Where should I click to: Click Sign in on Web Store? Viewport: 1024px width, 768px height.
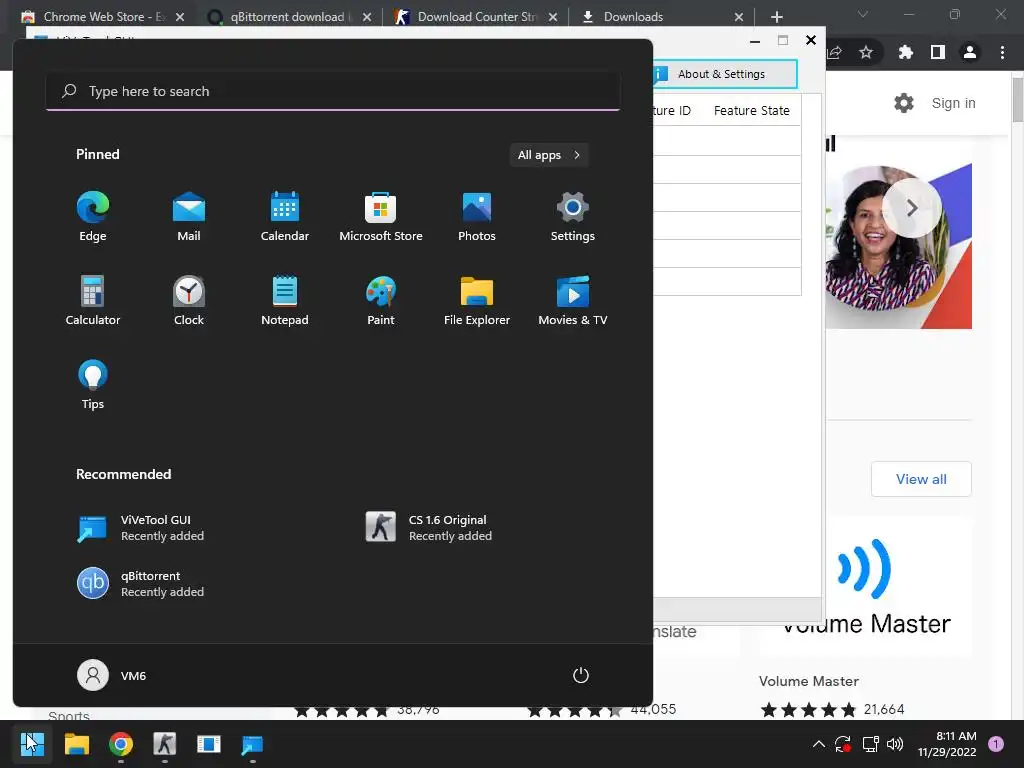coord(953,103)
